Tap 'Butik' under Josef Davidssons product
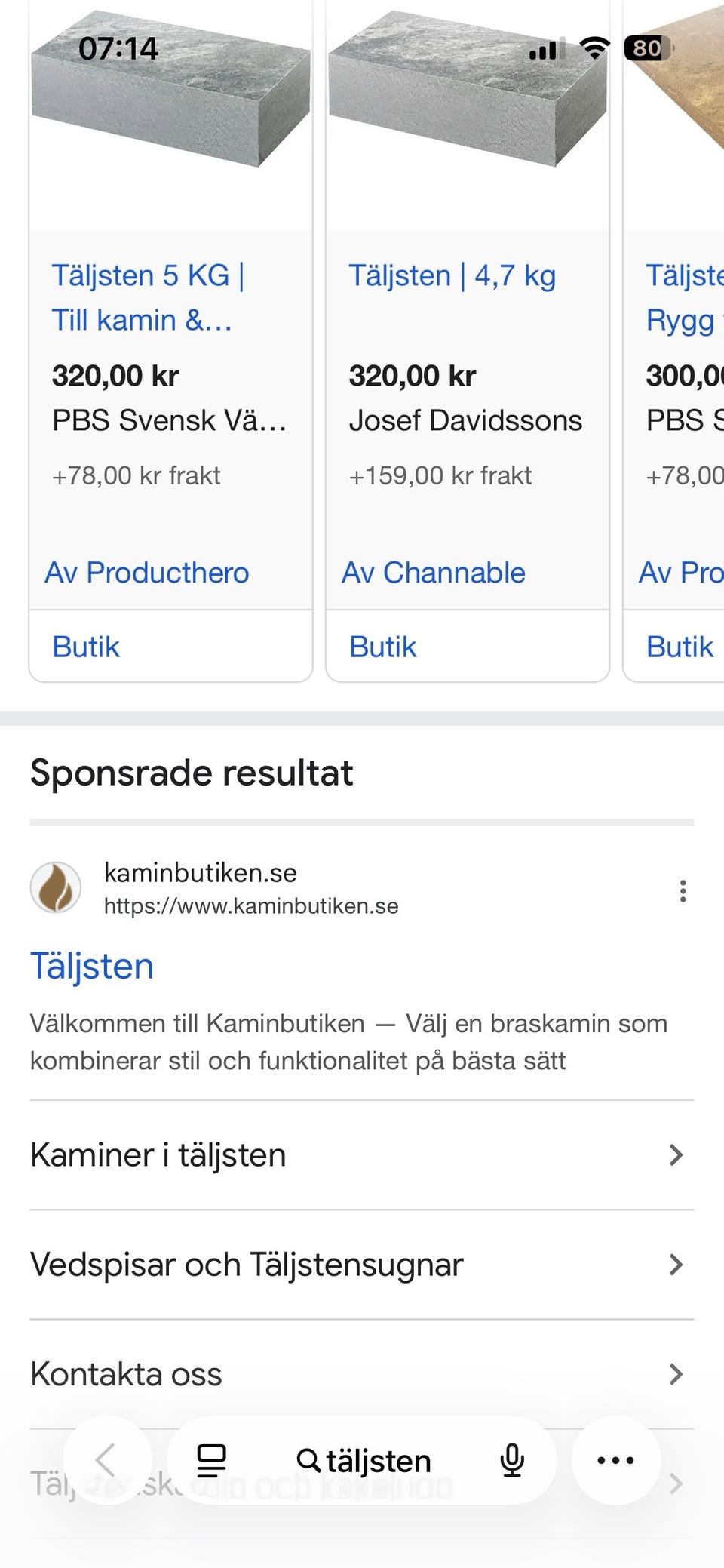The width and height of the screenshot is (724, 1568). 382,647
